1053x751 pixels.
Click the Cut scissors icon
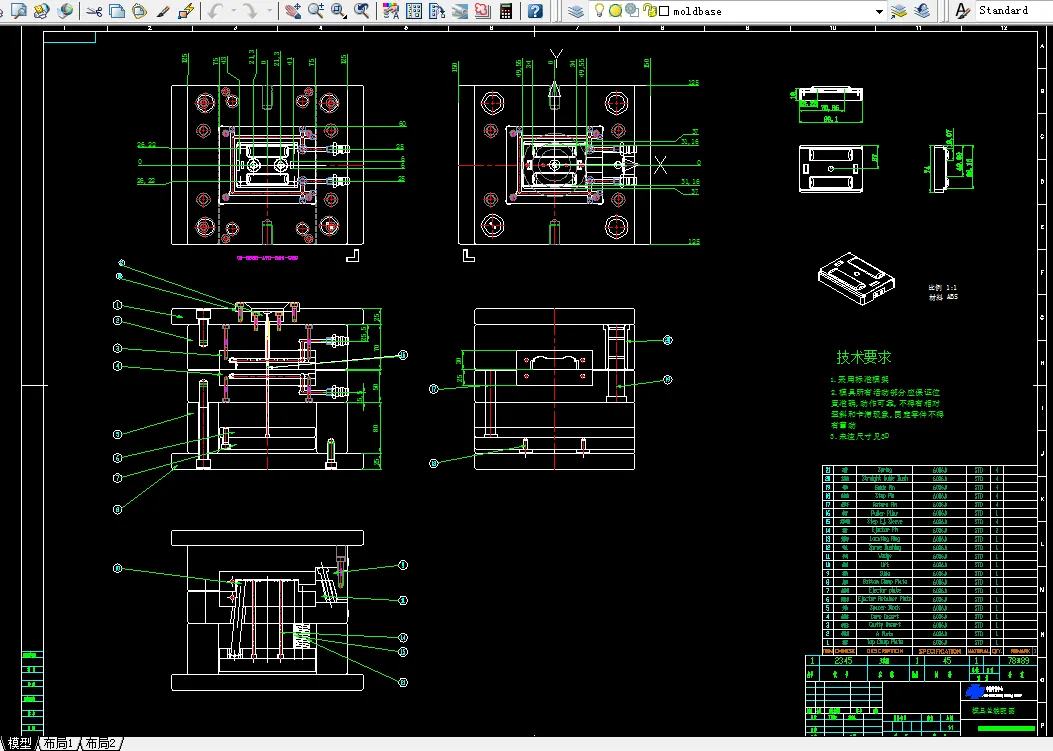(94, 10)
